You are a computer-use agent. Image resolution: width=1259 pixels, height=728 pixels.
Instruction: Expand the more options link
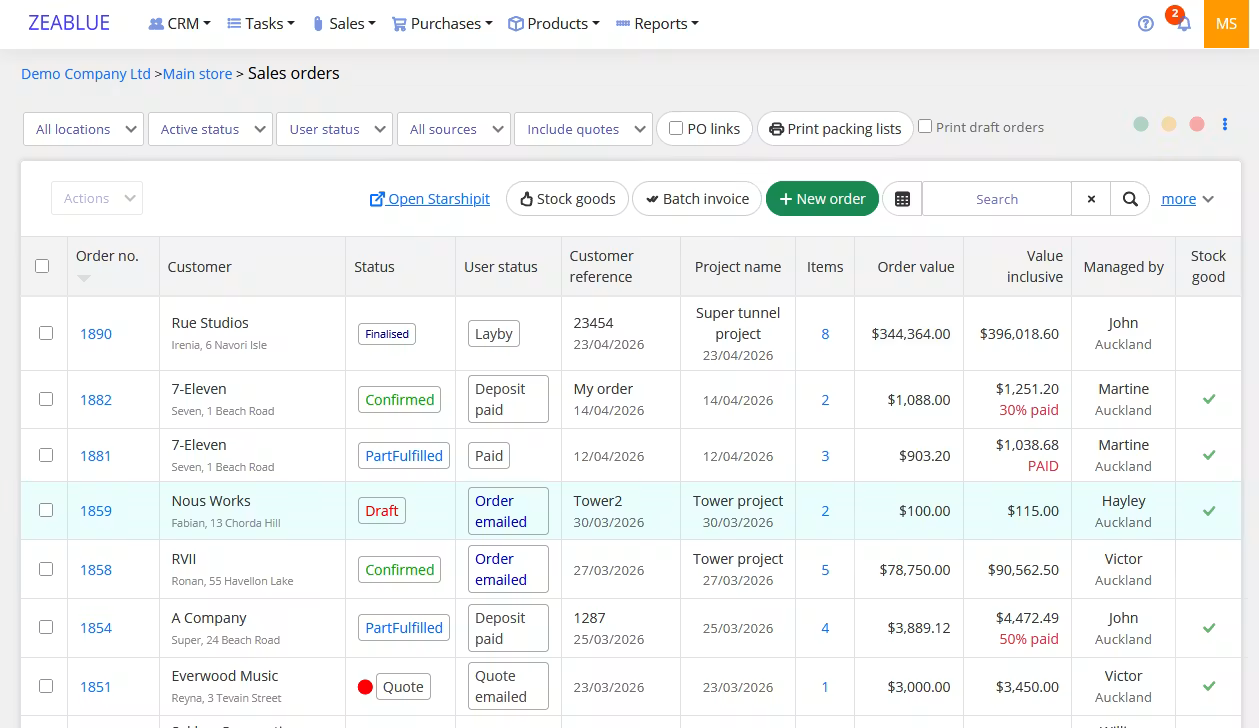pos(1187,199)
